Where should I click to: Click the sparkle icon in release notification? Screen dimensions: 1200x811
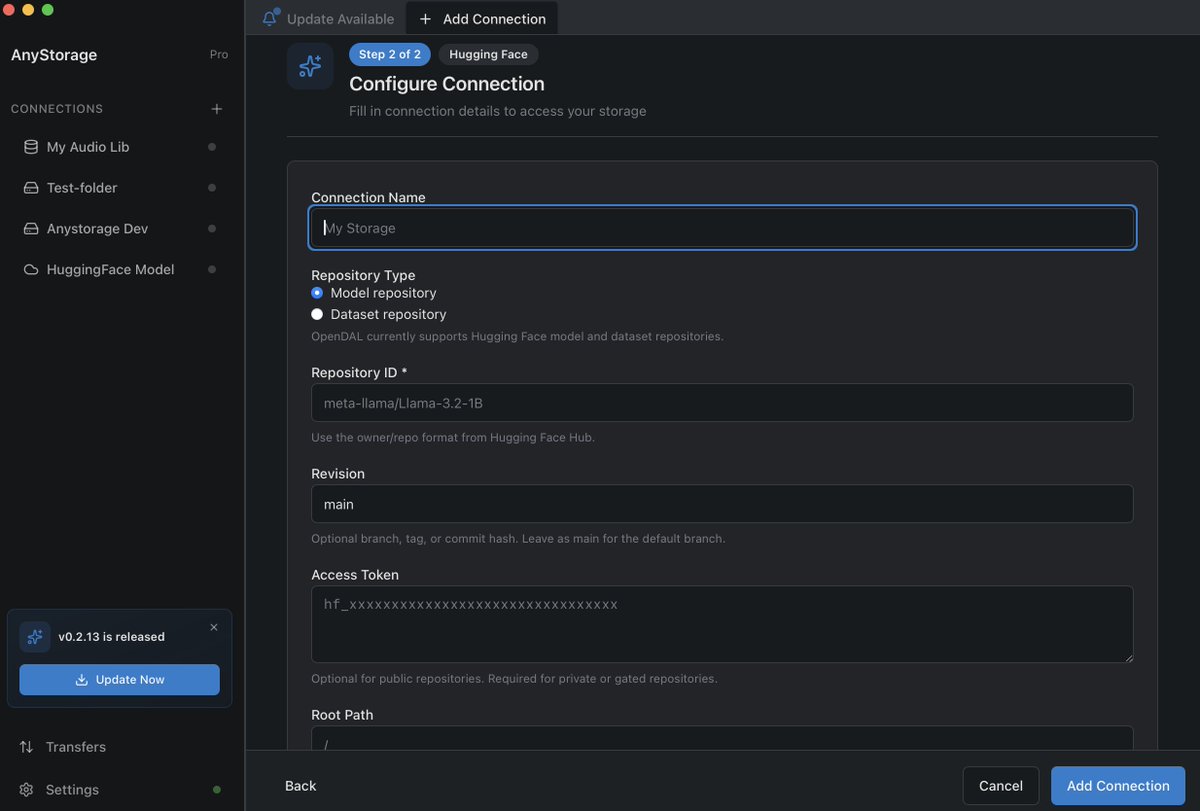(35, 637)
